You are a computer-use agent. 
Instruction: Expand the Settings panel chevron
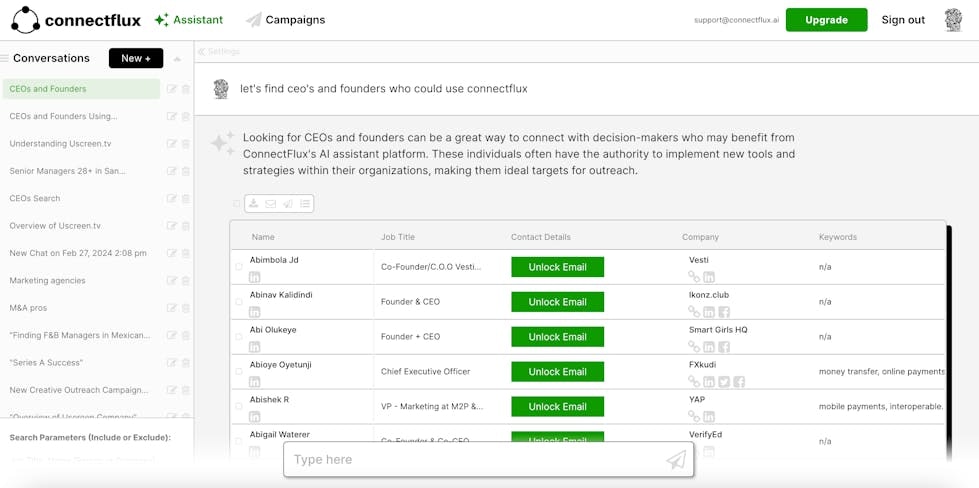pos(201,51)
